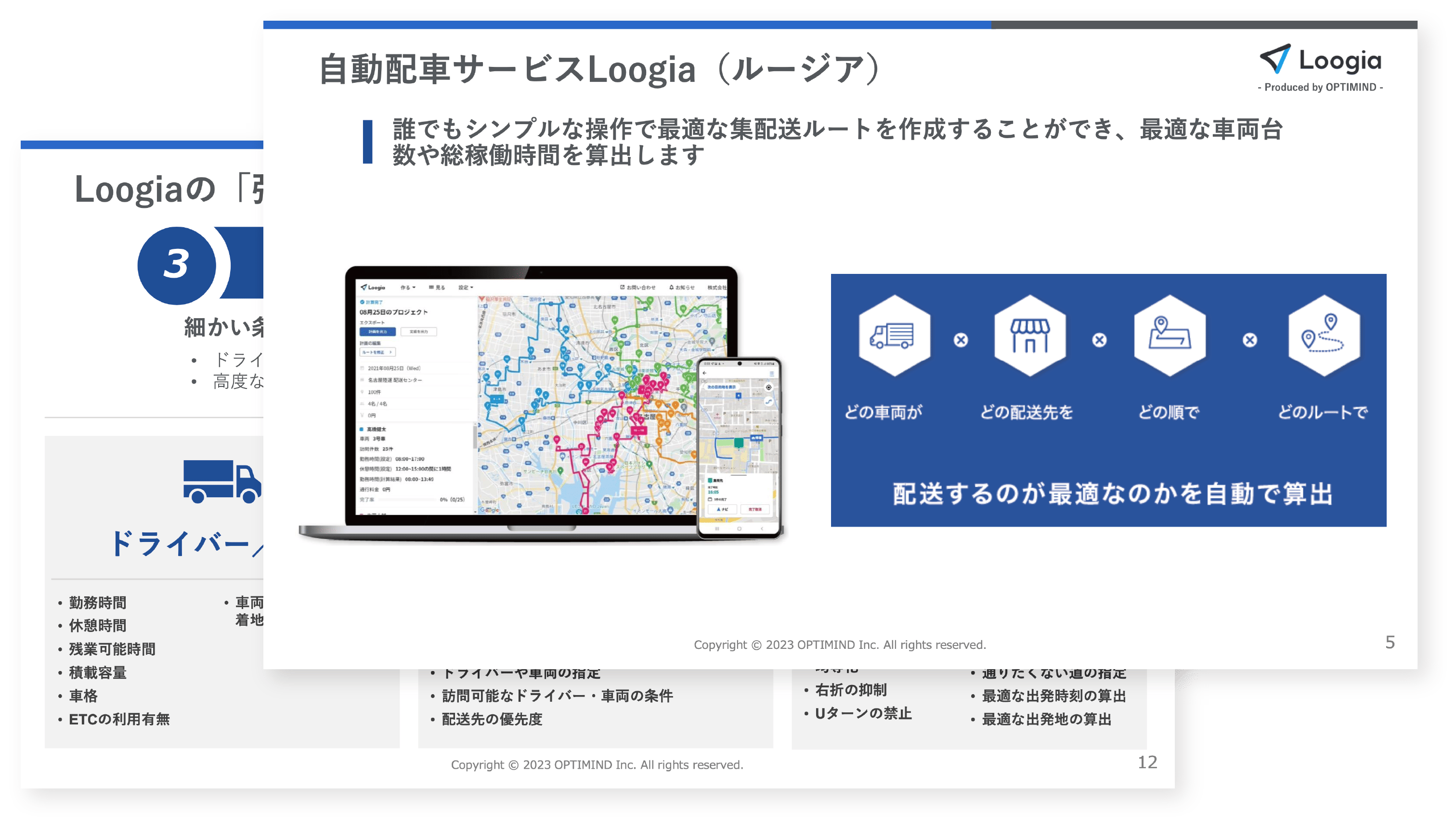
Task: Tap the route toggle icon on the phone map
Action: [x=769, y=401]
